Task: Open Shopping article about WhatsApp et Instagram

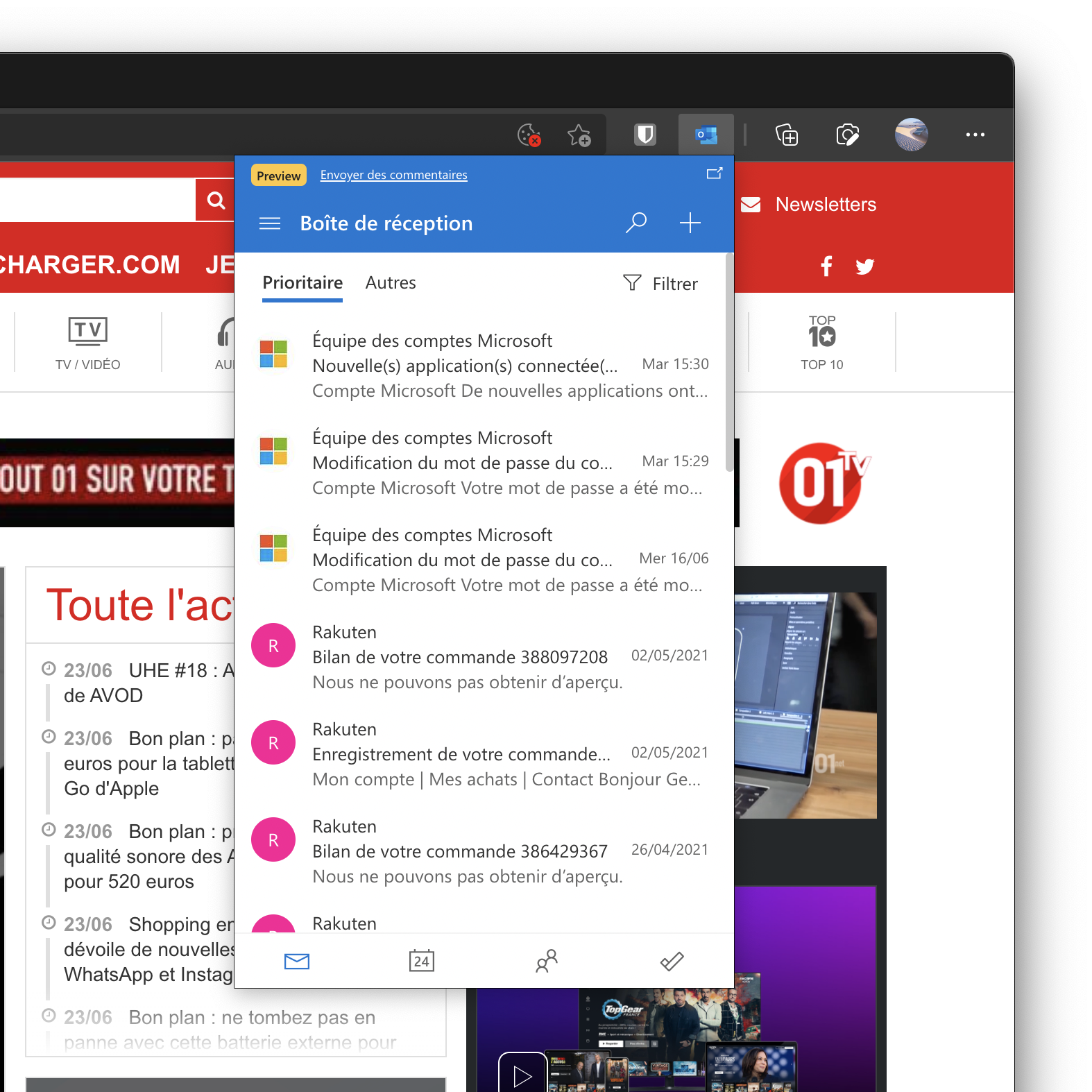Action: click(x=148, y=949)
